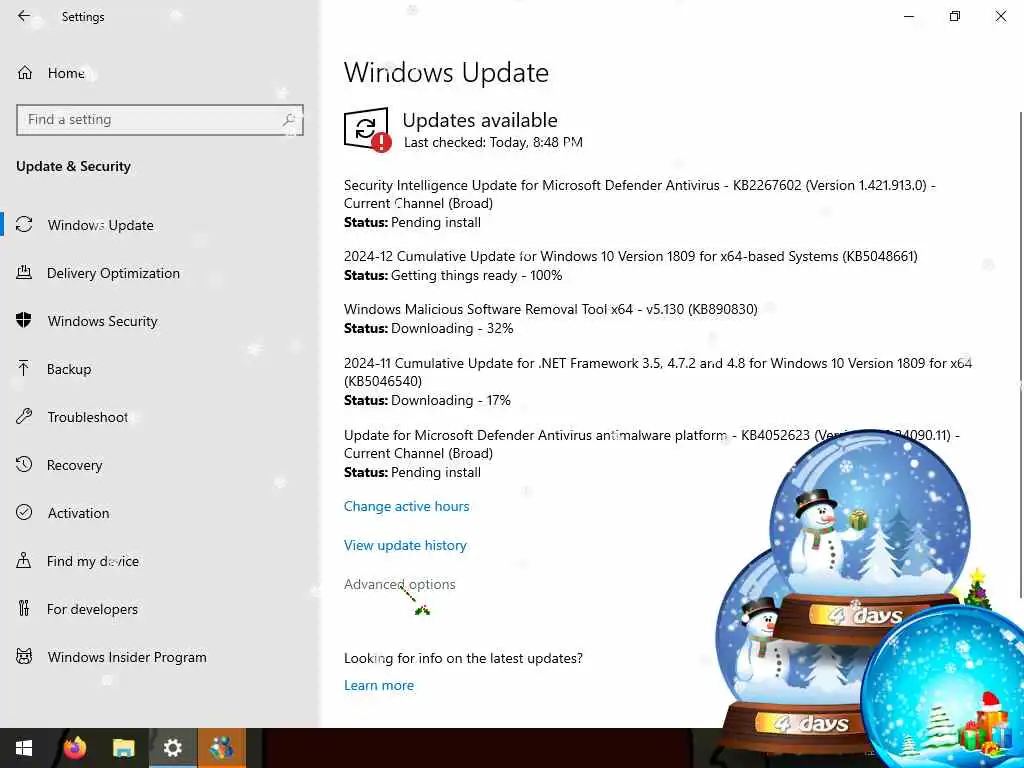1024x768 pixels.
Task: Open Windows Security settings page
Action: coord(103,321)
